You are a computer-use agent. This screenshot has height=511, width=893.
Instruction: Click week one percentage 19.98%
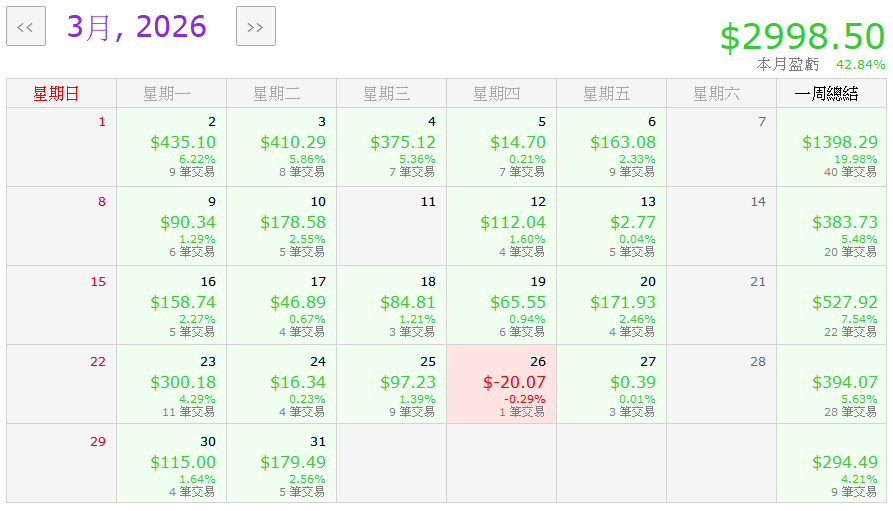[x=856, y=160]
